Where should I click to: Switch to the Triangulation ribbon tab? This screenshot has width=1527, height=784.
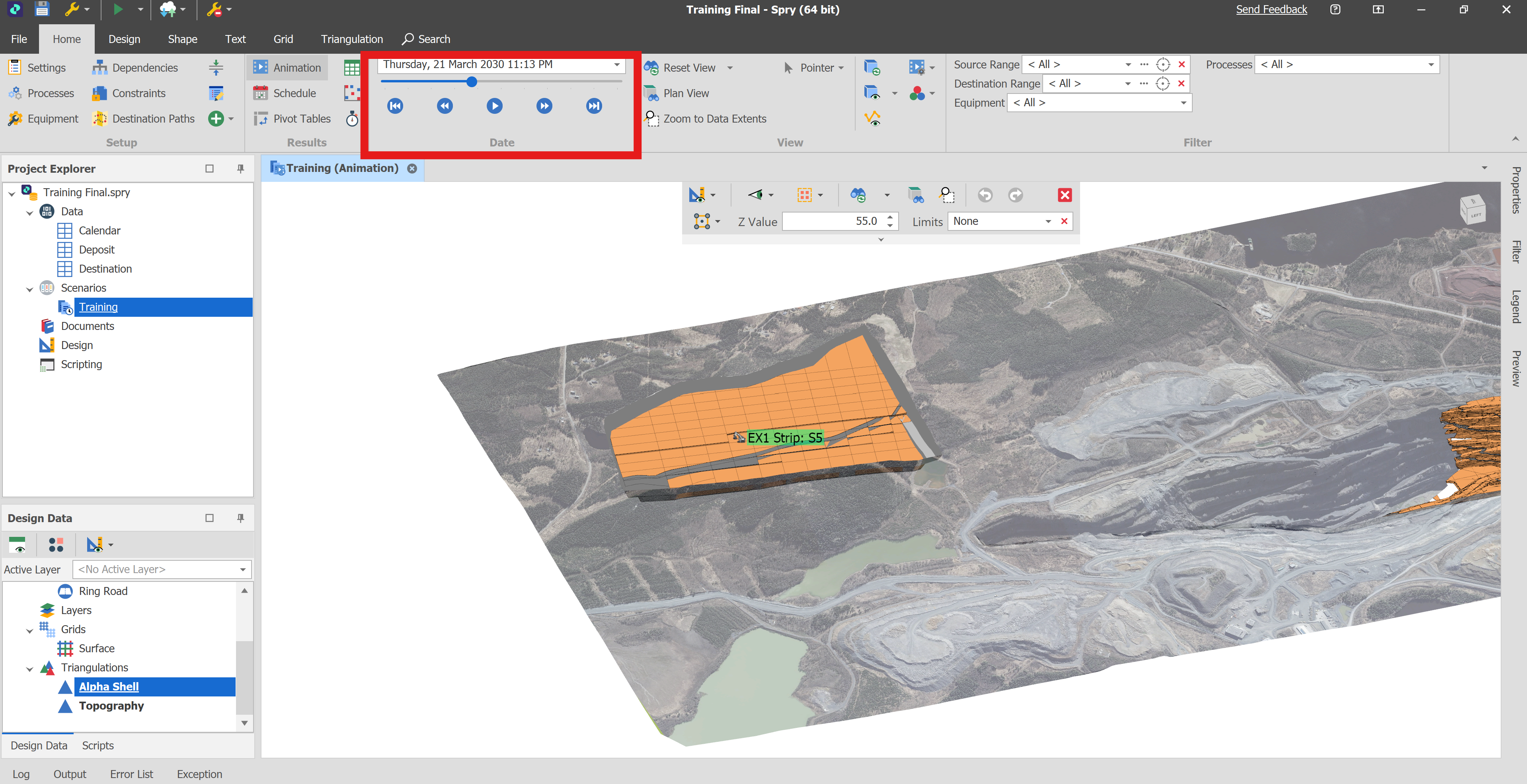click(351, 39)
